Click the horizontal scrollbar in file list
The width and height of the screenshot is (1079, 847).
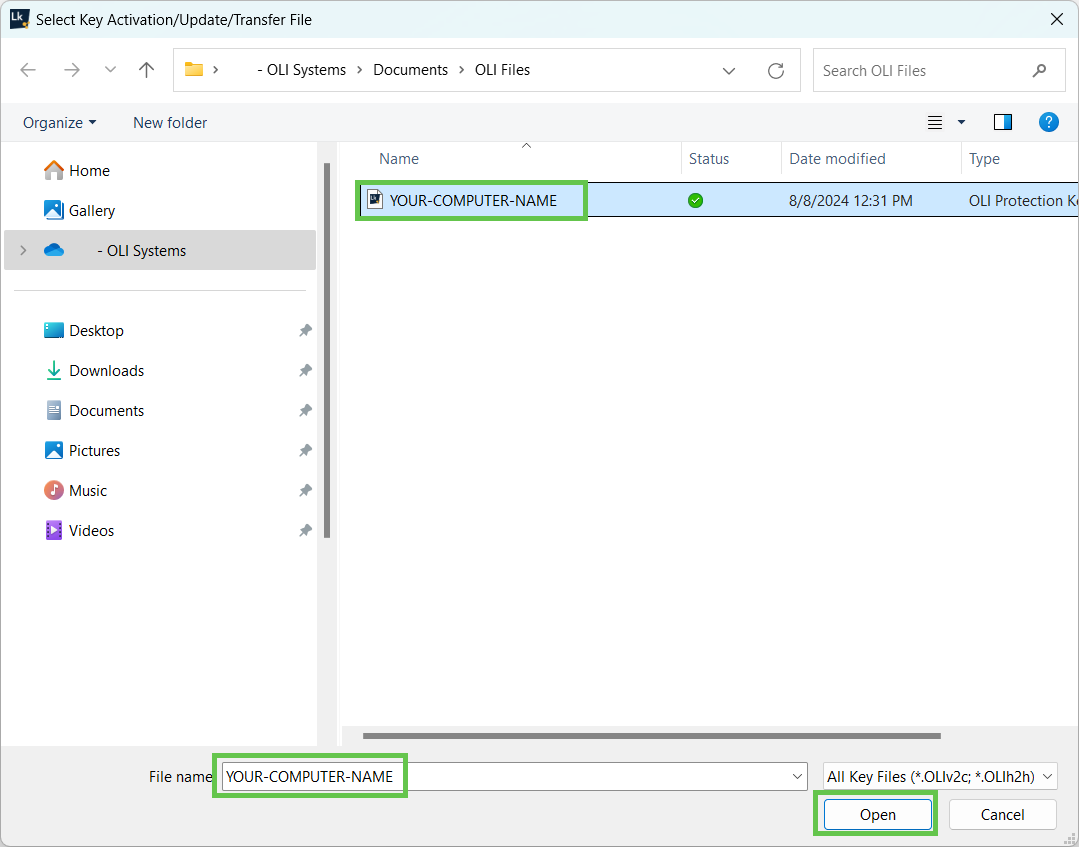pyautogui.click(x=651, y=736)
